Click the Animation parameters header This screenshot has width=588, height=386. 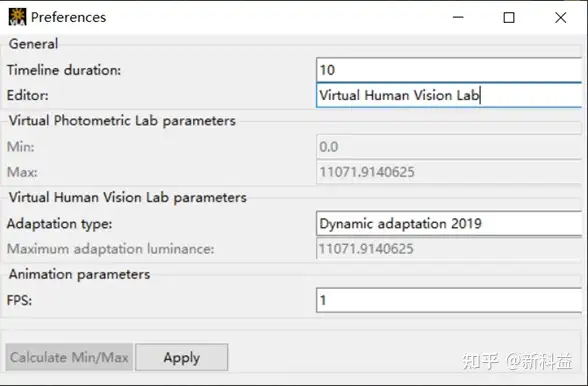click(79, 274)
